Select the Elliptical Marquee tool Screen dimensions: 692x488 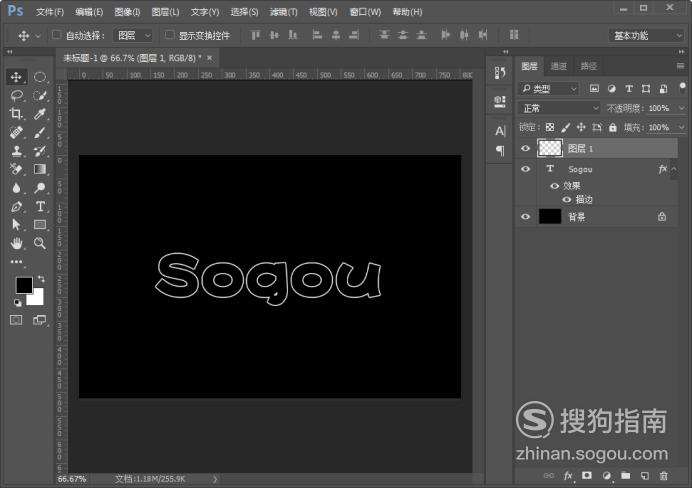[40, 77]
